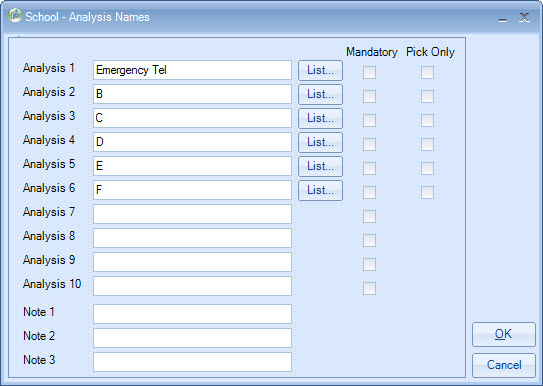Click the Emergency Tel text field
543x386 pixels.
[x=192, y=70]
